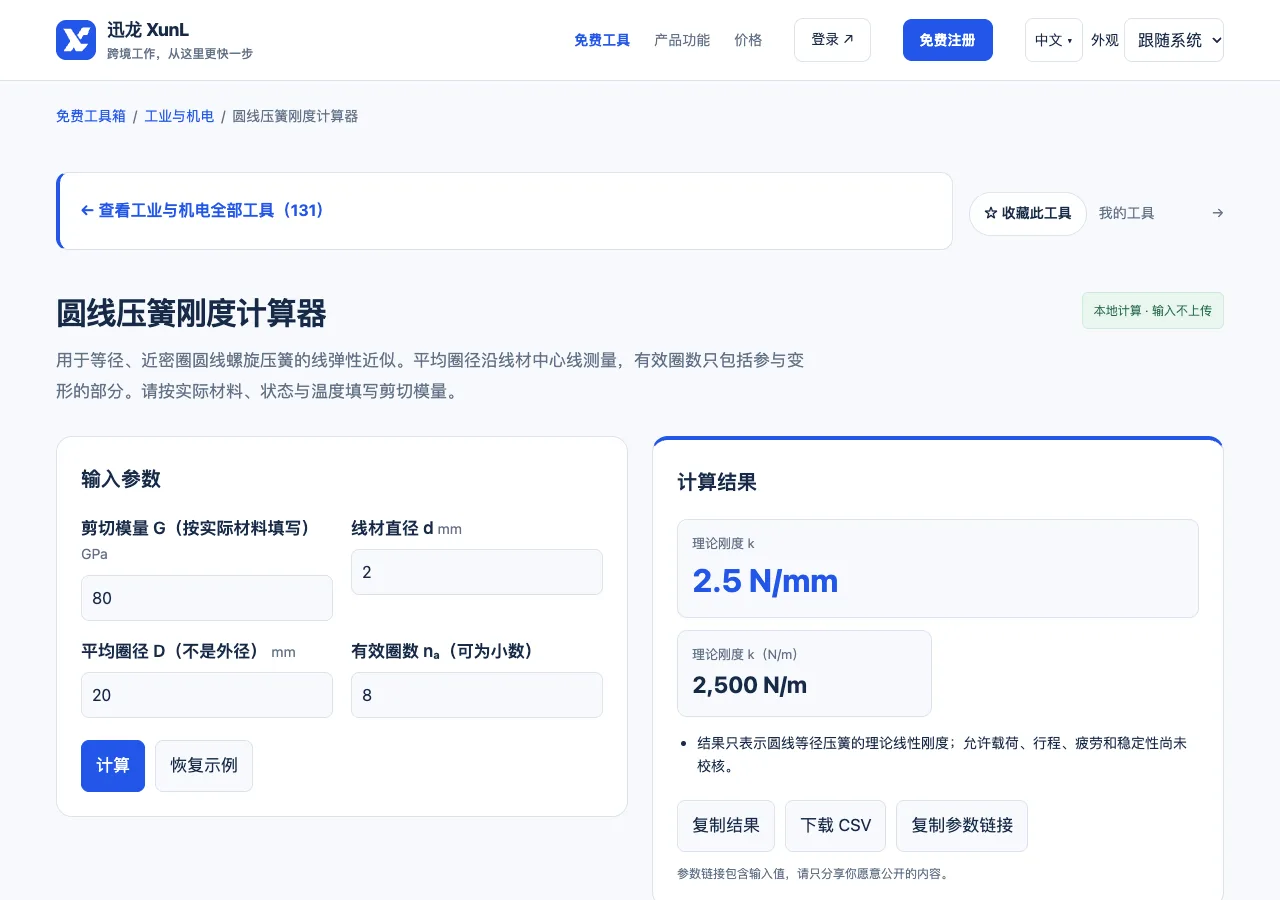This screenshot has width=1280, height=900.
Task: Click the 登录 button
Action: (832, 40)
